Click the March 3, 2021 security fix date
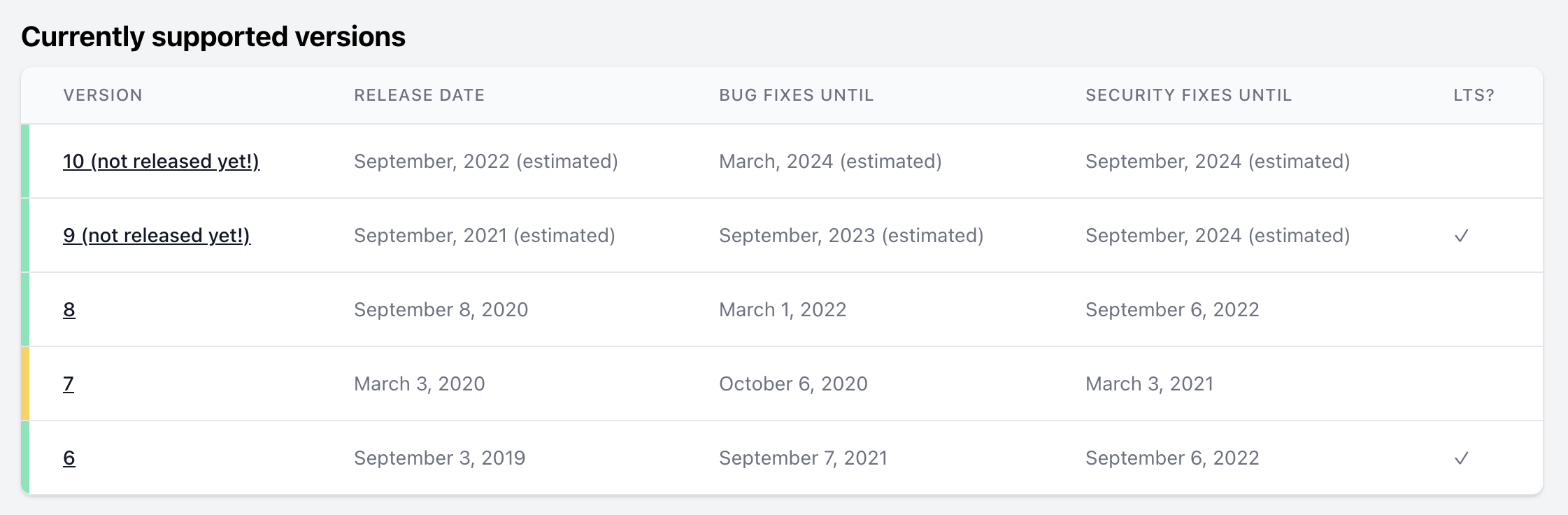This screenshot has height=515, width=1568. click(x=1149, y=383)
